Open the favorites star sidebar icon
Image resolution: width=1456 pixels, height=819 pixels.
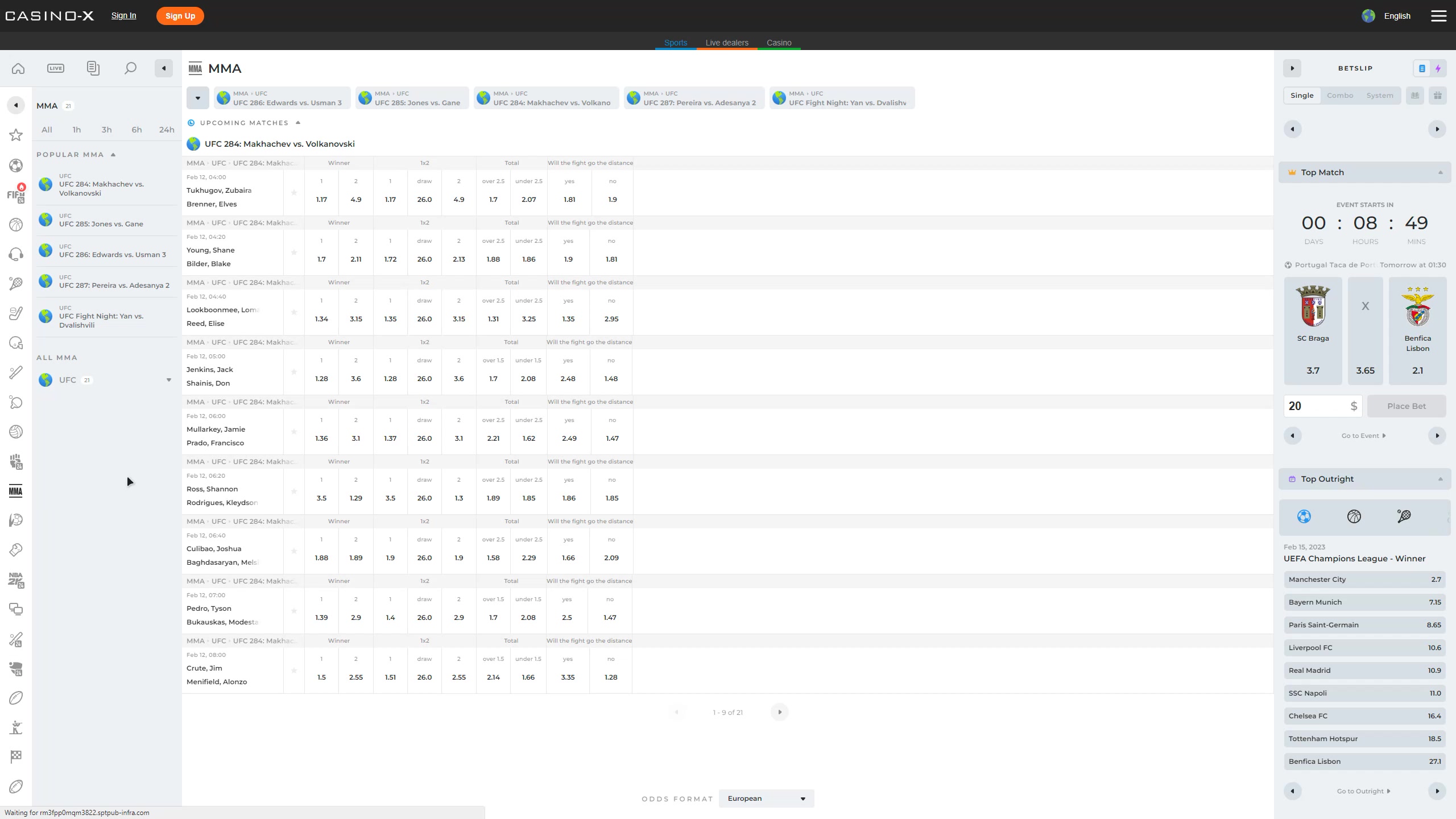(16, 135)
